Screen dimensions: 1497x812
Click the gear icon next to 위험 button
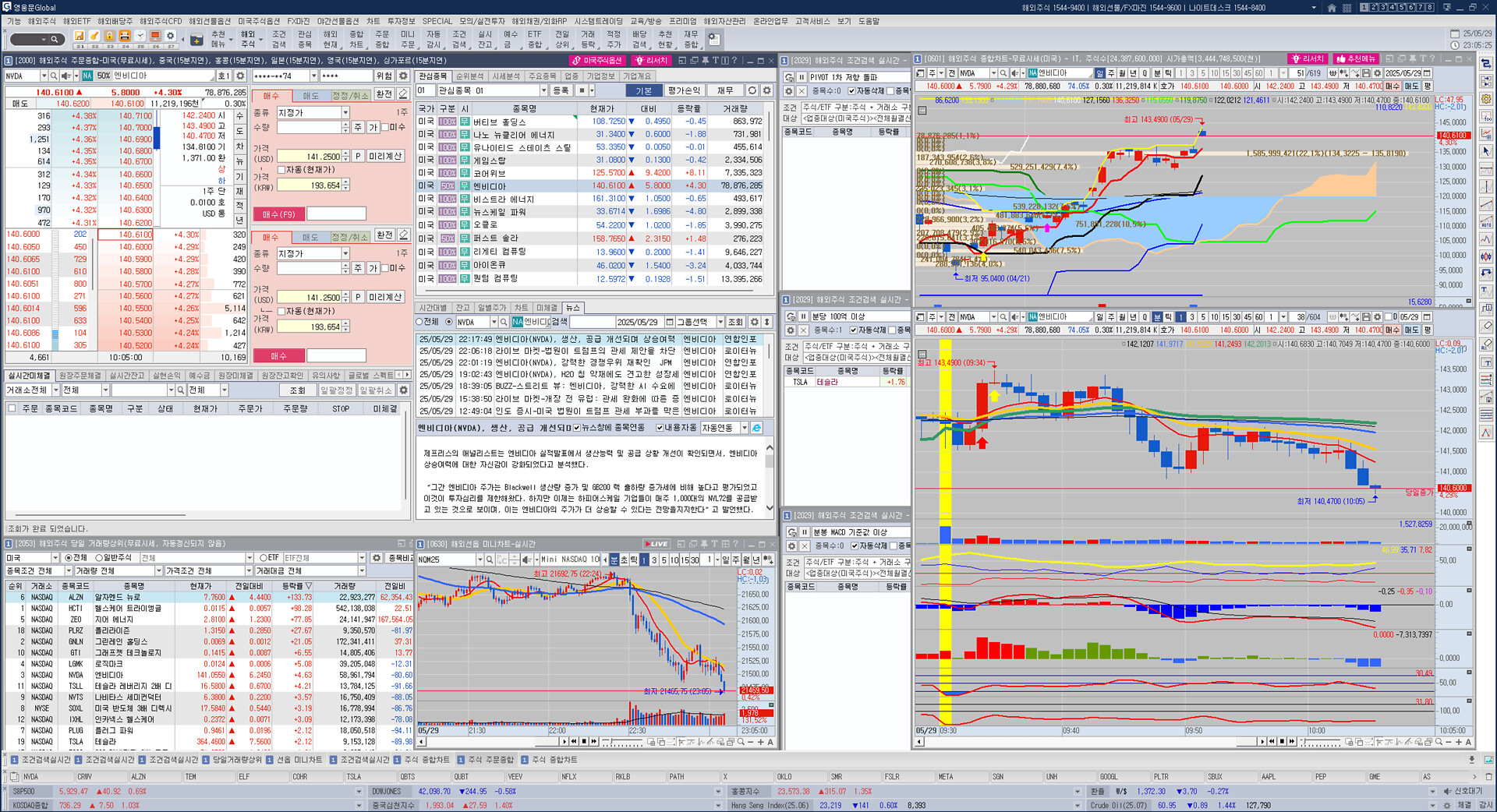[x=403, y=76]
